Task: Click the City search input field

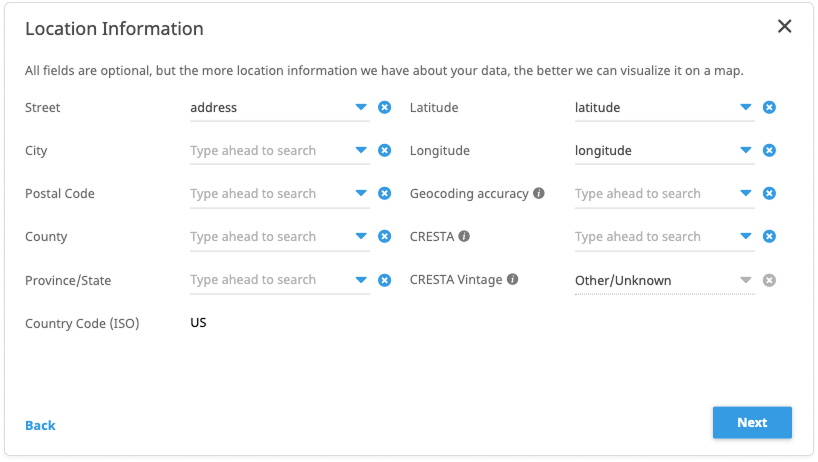Action: point(268,151)
